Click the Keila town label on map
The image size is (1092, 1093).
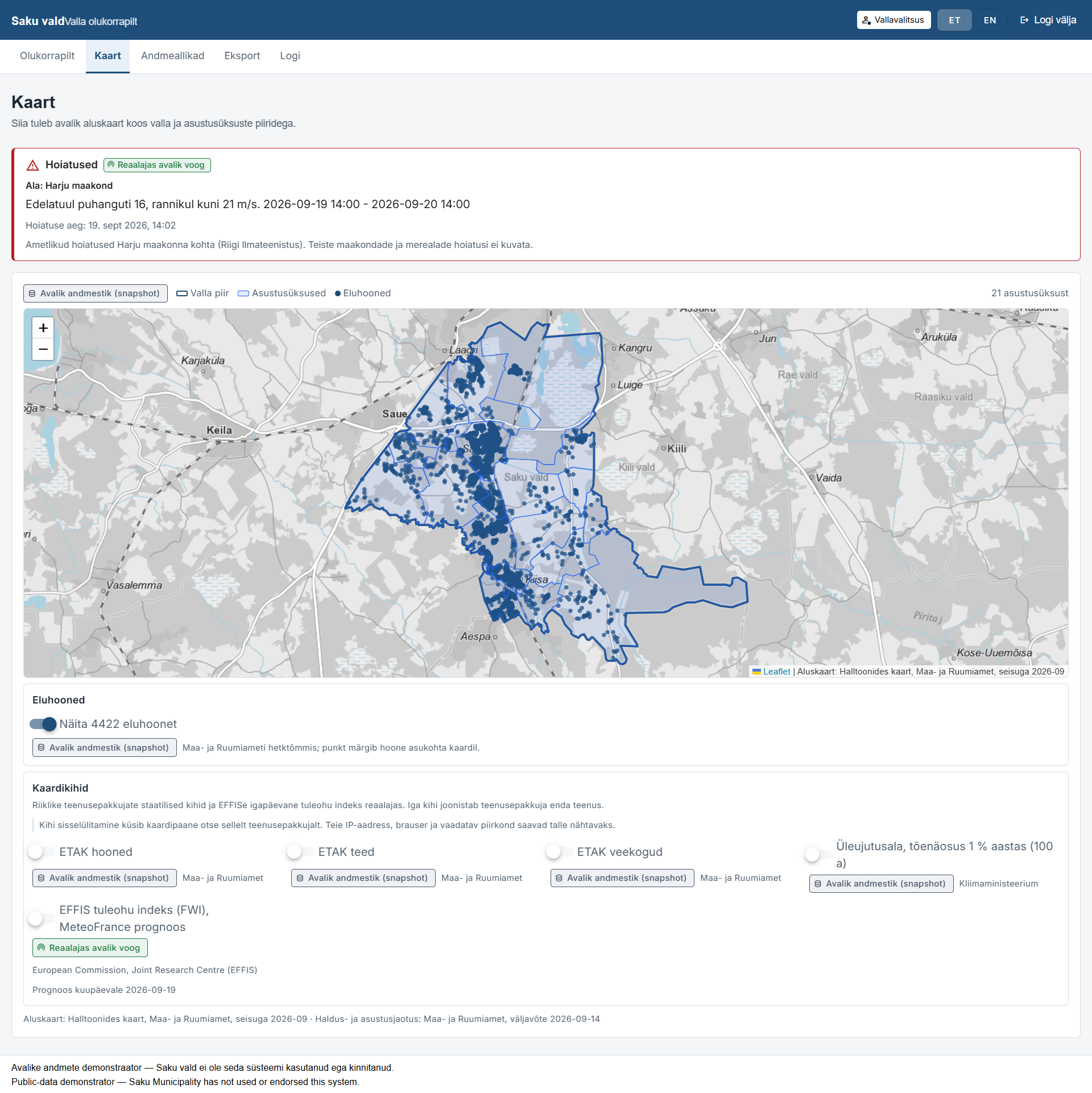click(x=219, y=430)
